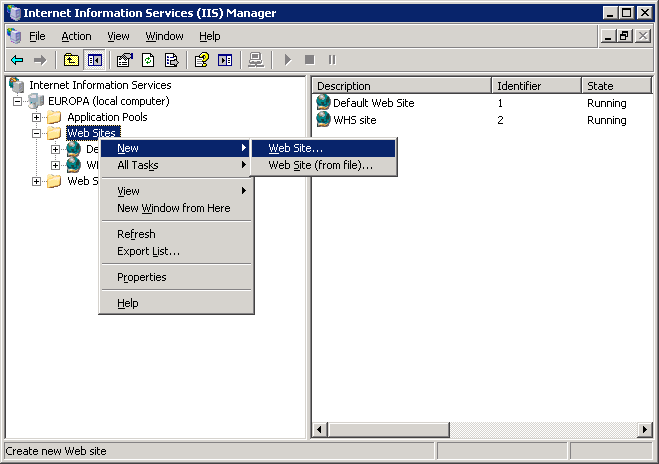659x464 pixels.
Task: Select the Default Web Site row text
Action: coord(374,103)
